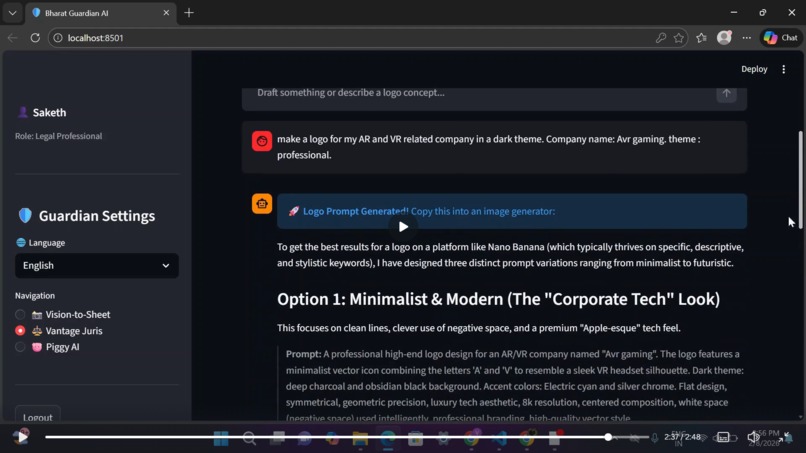Click the 2:37 / 2:48 time display

tap(682, 437)
